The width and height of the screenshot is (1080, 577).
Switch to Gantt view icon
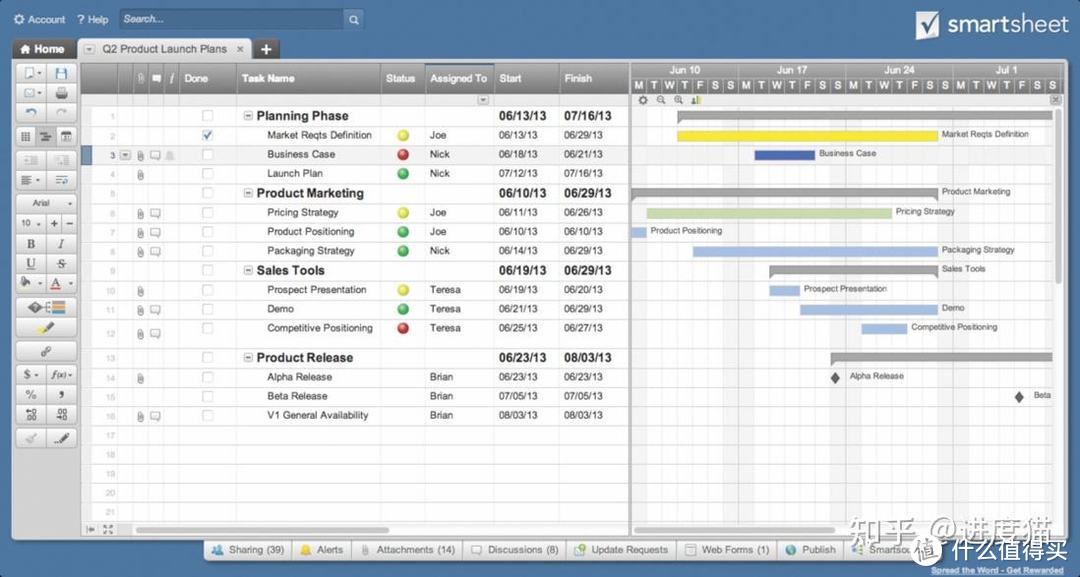(x=45, y=136)
